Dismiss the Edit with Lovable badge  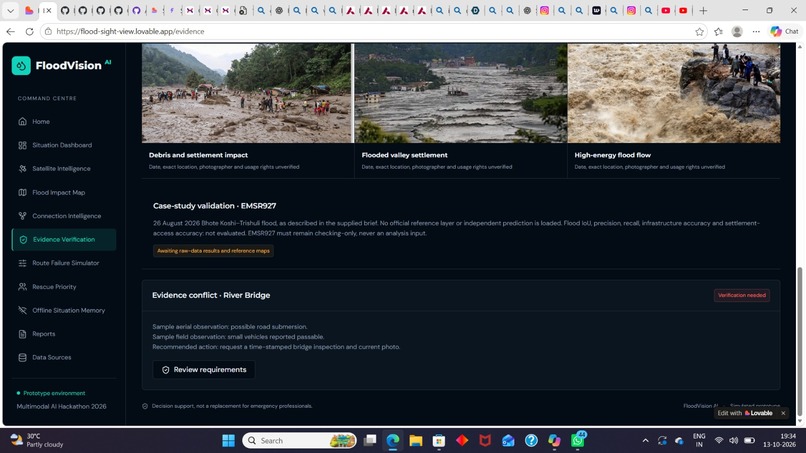point(783,413)
